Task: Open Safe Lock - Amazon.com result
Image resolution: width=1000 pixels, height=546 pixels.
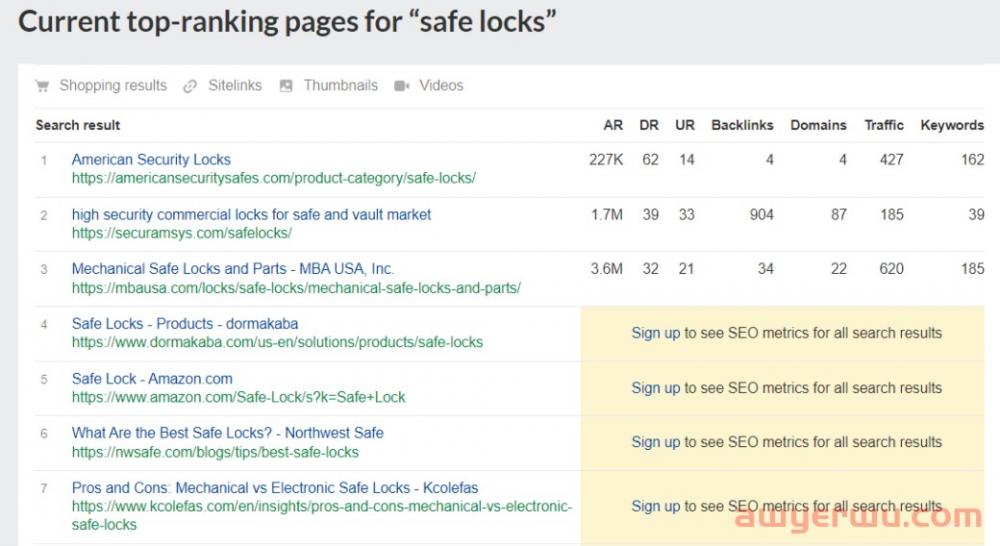Action: click(x=152, y=378)
